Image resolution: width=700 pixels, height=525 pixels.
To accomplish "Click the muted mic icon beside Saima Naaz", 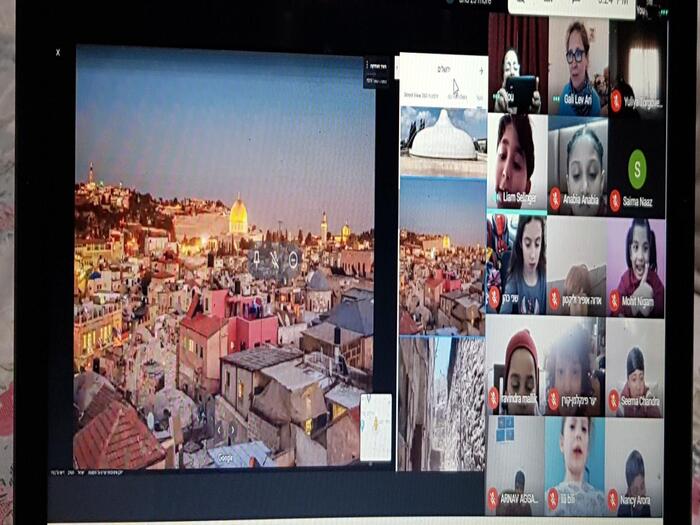I will click(615, 200).
